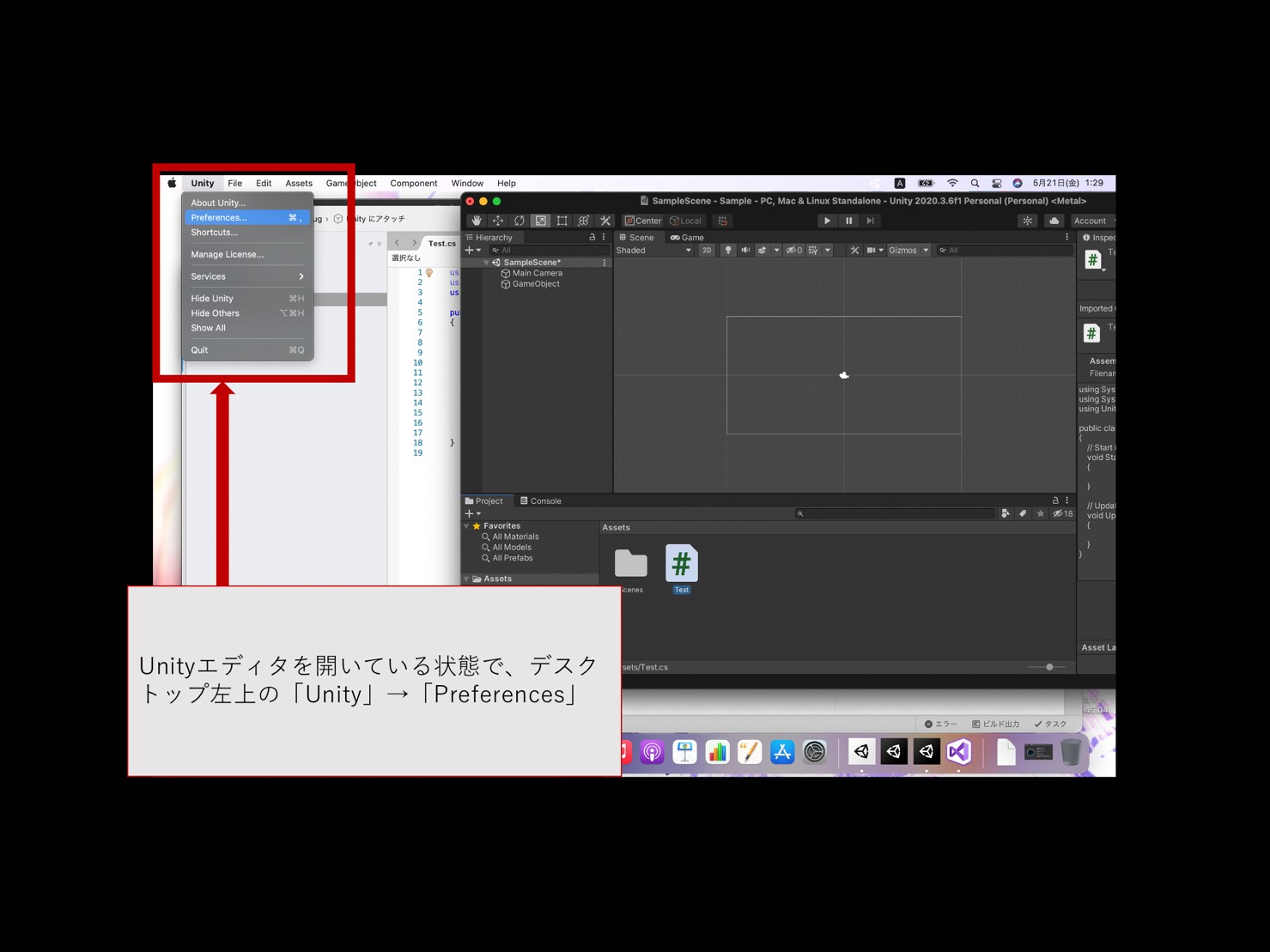
Task: Toggle hidden objects visibility in Scene
Action: [x=794, y=251]
